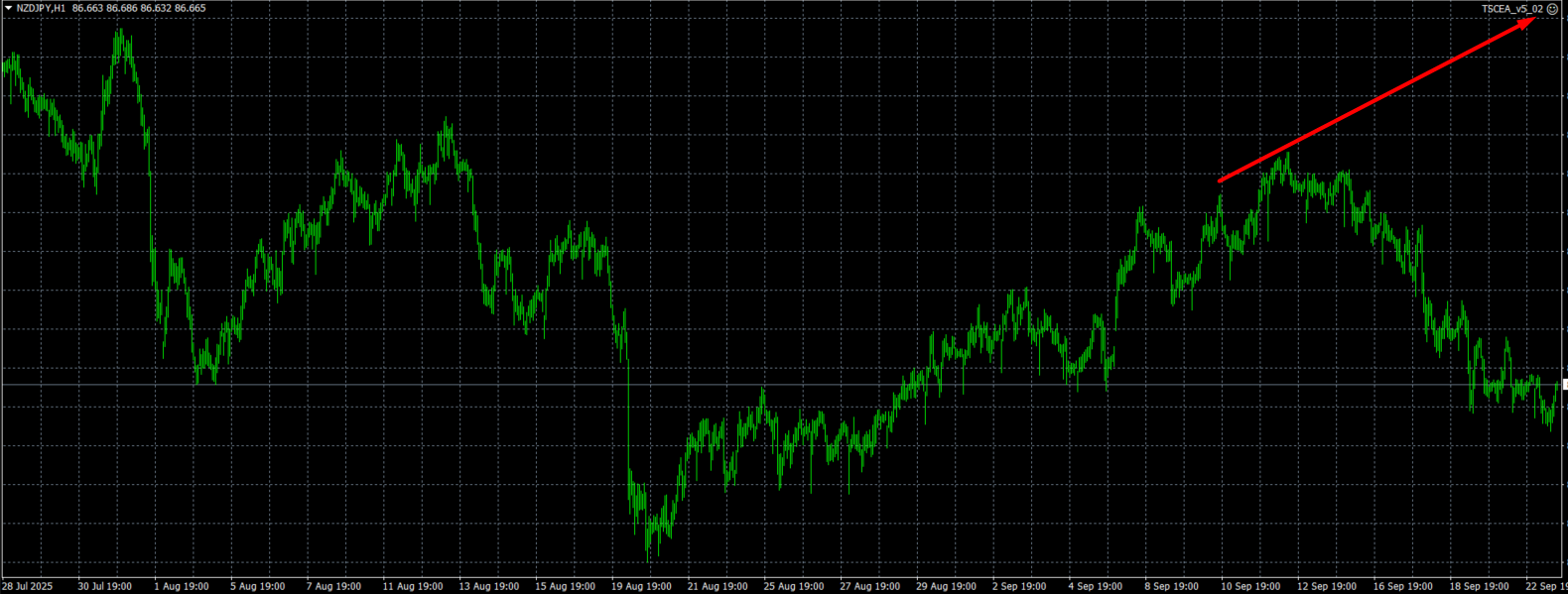
Task: Open the one-click trading triangle beside NZDJPY
Action: (x=8, y=8)
